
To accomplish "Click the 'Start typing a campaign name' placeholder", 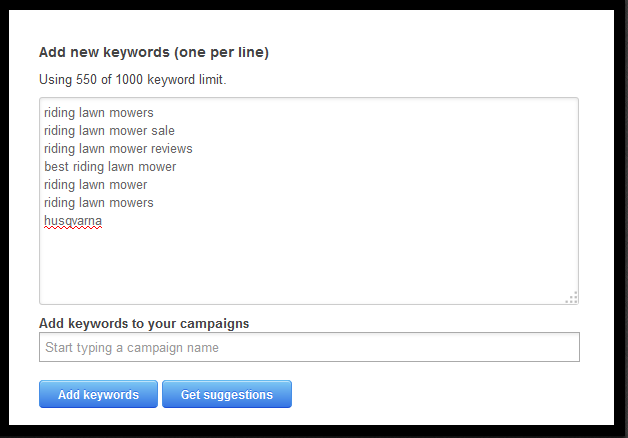I will point(132,347).
